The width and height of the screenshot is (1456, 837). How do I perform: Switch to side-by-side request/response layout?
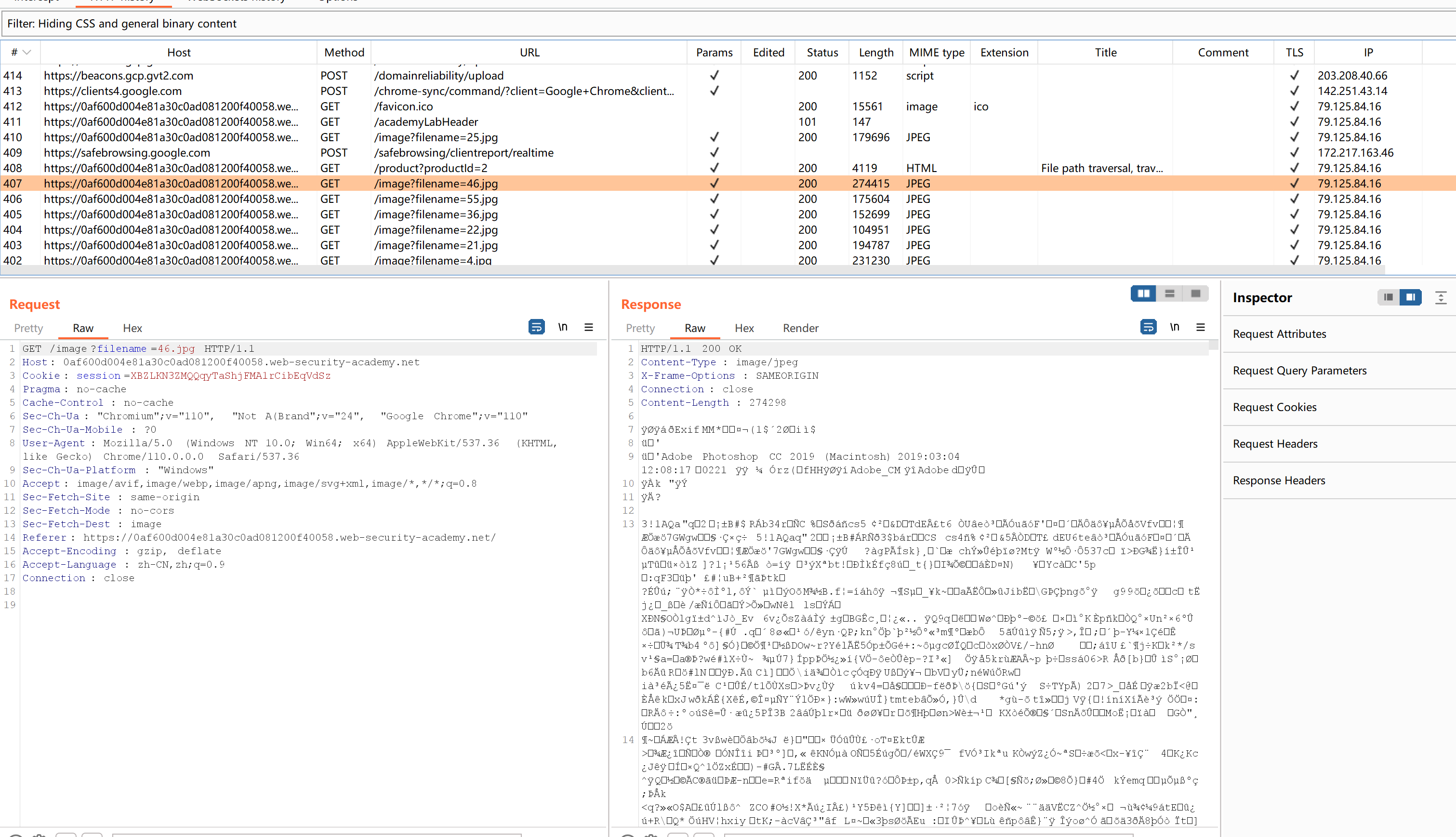(x=1143, y=294)
